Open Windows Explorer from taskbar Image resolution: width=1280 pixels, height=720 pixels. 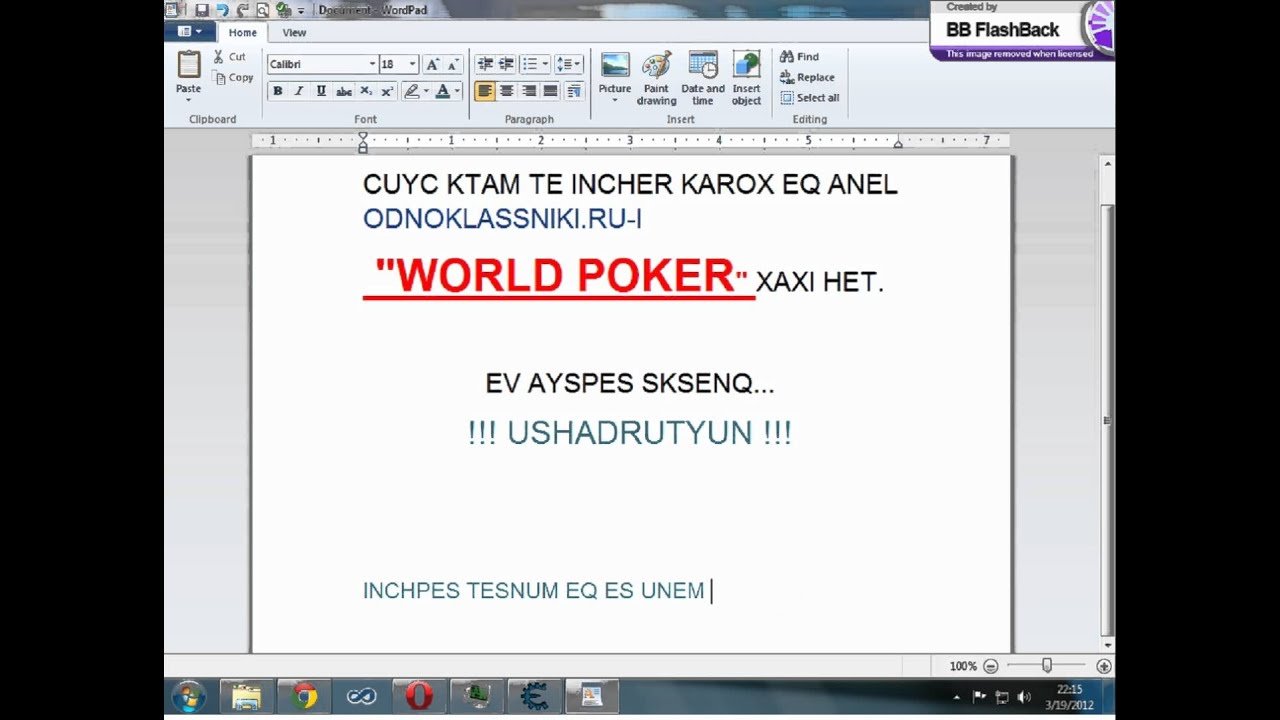click(x=246, y=696)
